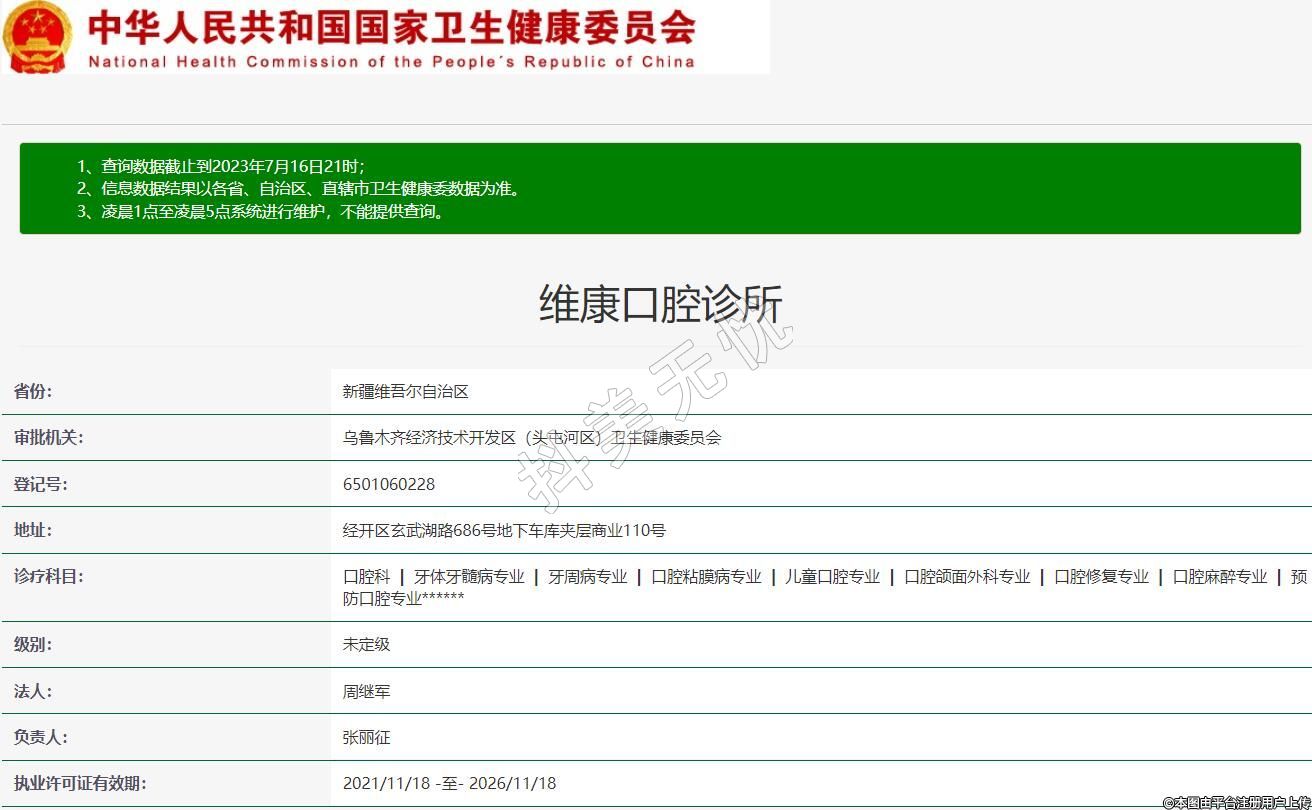Click person in charge 张丽征
The image size is (1312, 810).
click(366, 737)
